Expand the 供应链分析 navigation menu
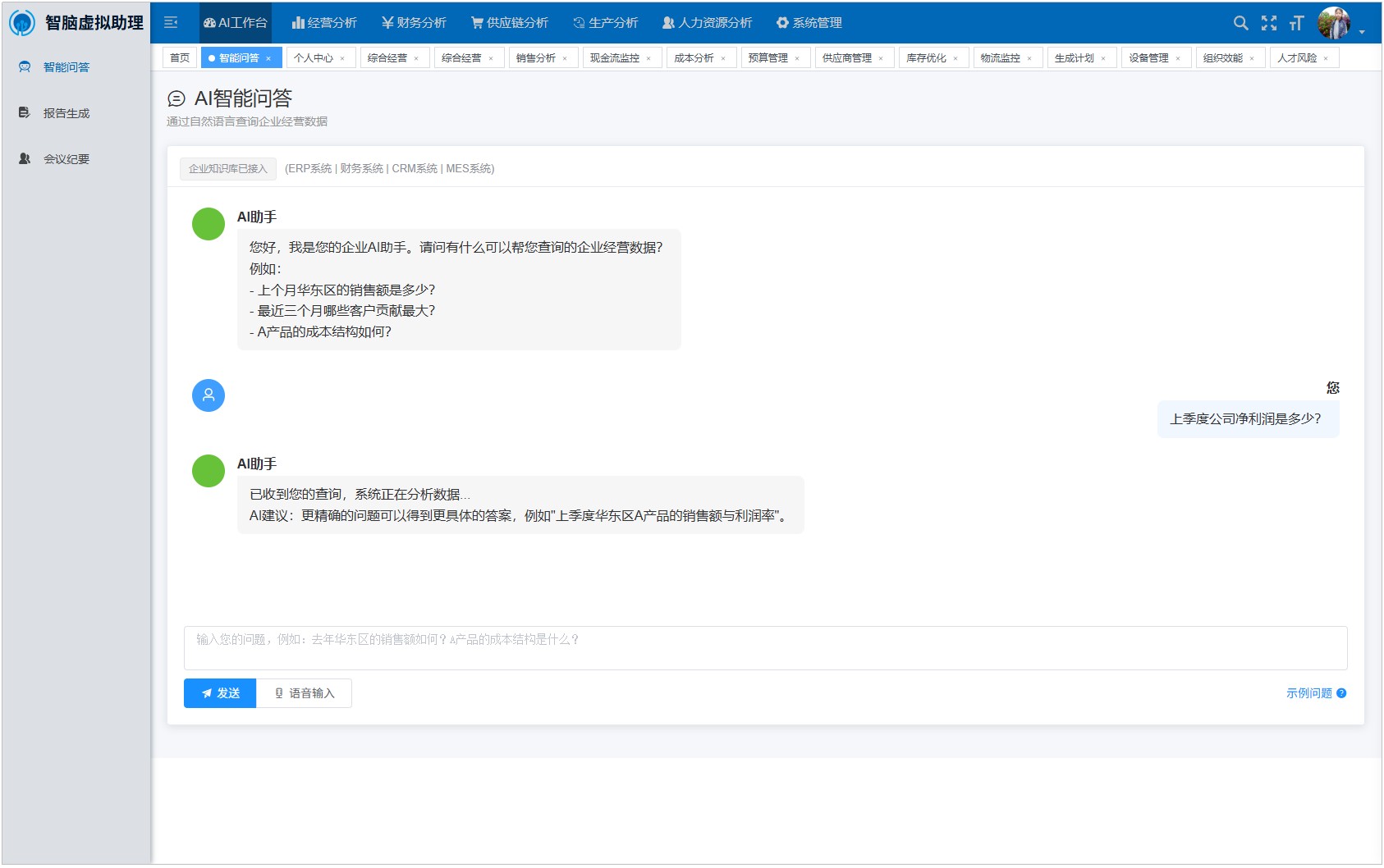 (509, 23)
